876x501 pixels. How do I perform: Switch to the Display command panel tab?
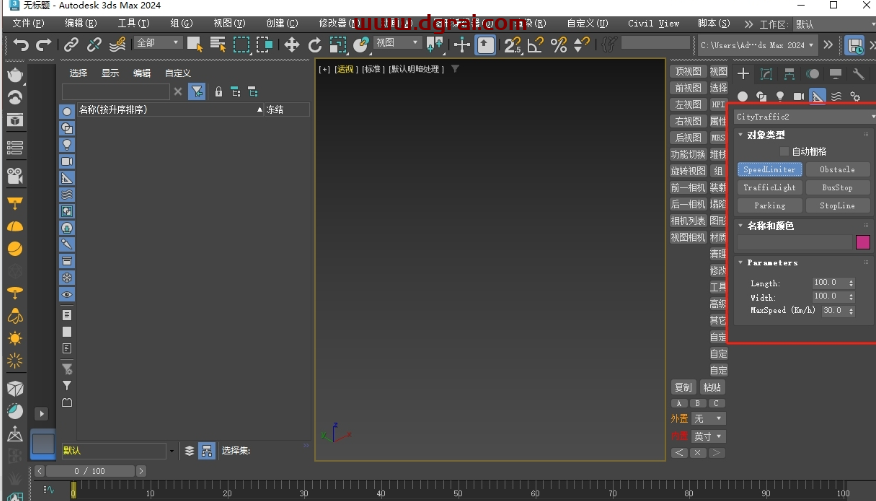pyautogui.click(x=835, y=74)
